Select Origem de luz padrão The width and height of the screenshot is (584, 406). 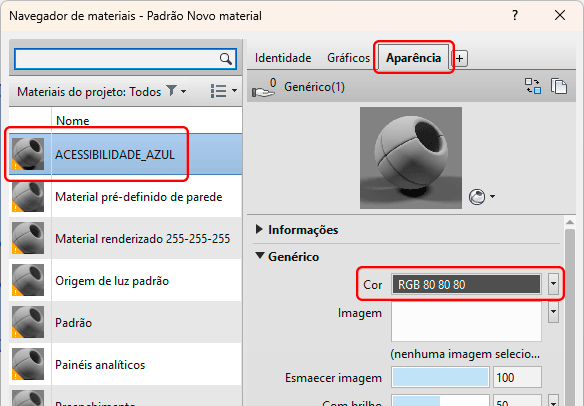[112, 280]
